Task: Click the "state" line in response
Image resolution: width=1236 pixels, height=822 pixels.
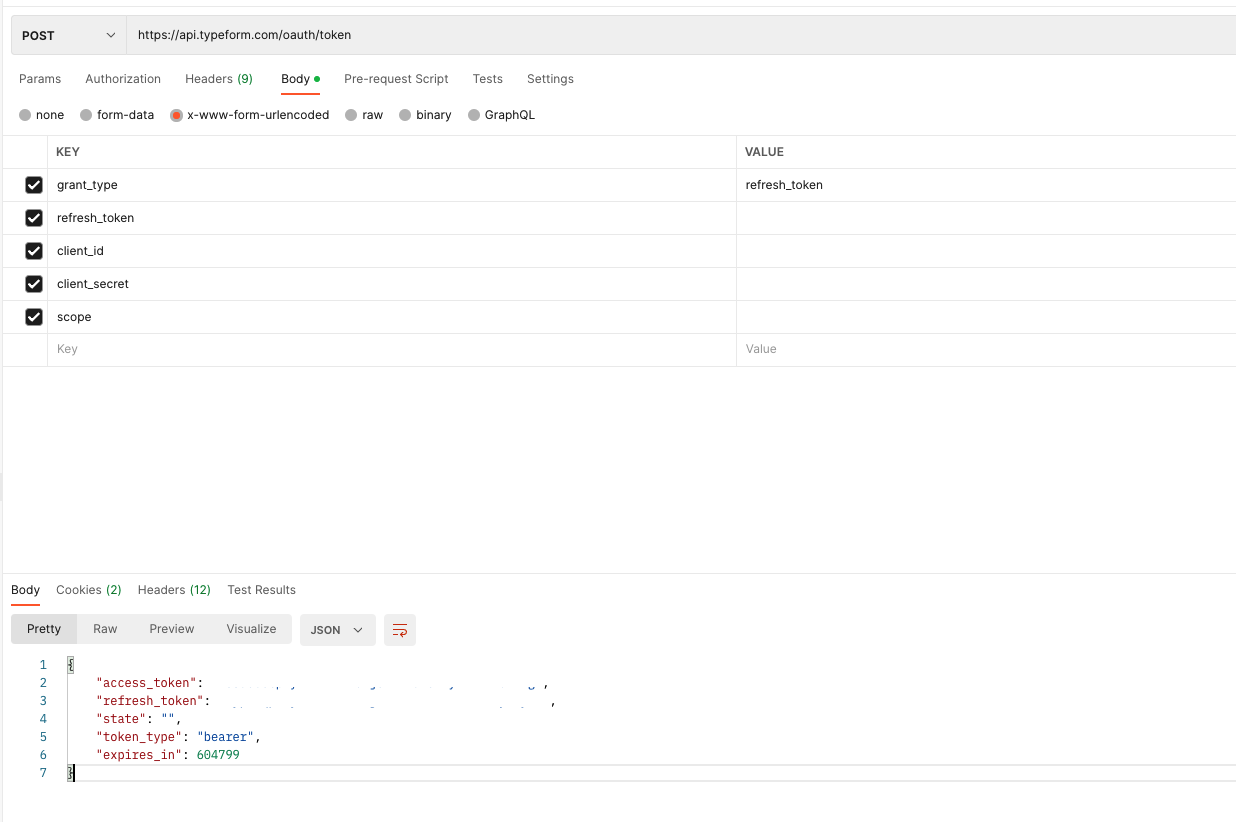Action: (x=139, y=719)
